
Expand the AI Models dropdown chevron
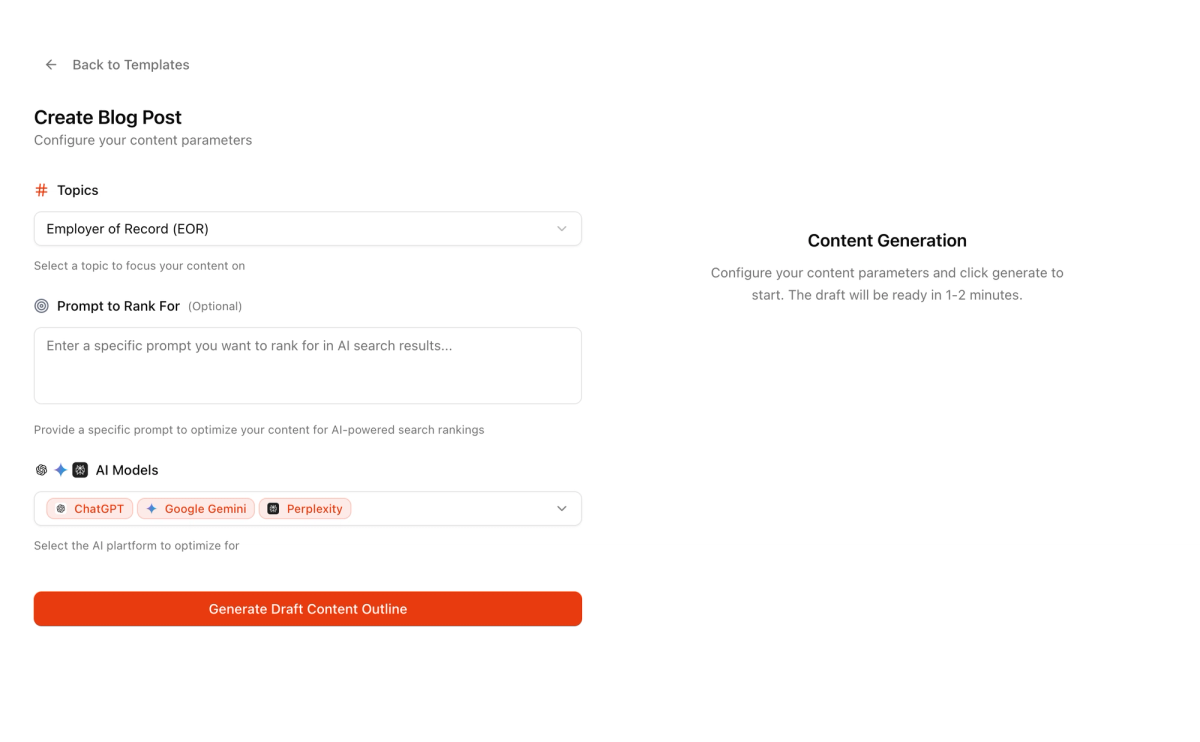[x=562, y=509]
